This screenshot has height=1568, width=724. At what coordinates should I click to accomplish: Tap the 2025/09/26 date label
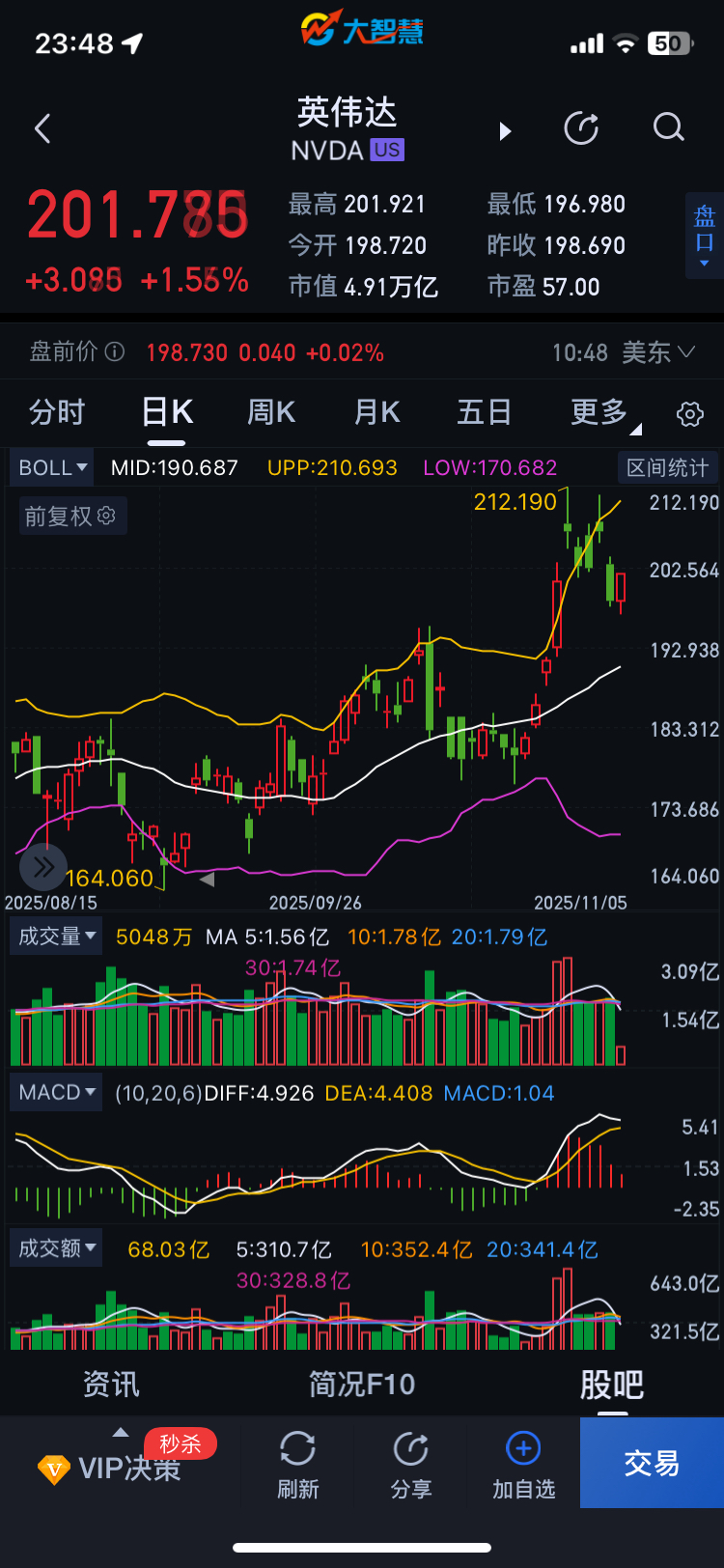point(315,903)
